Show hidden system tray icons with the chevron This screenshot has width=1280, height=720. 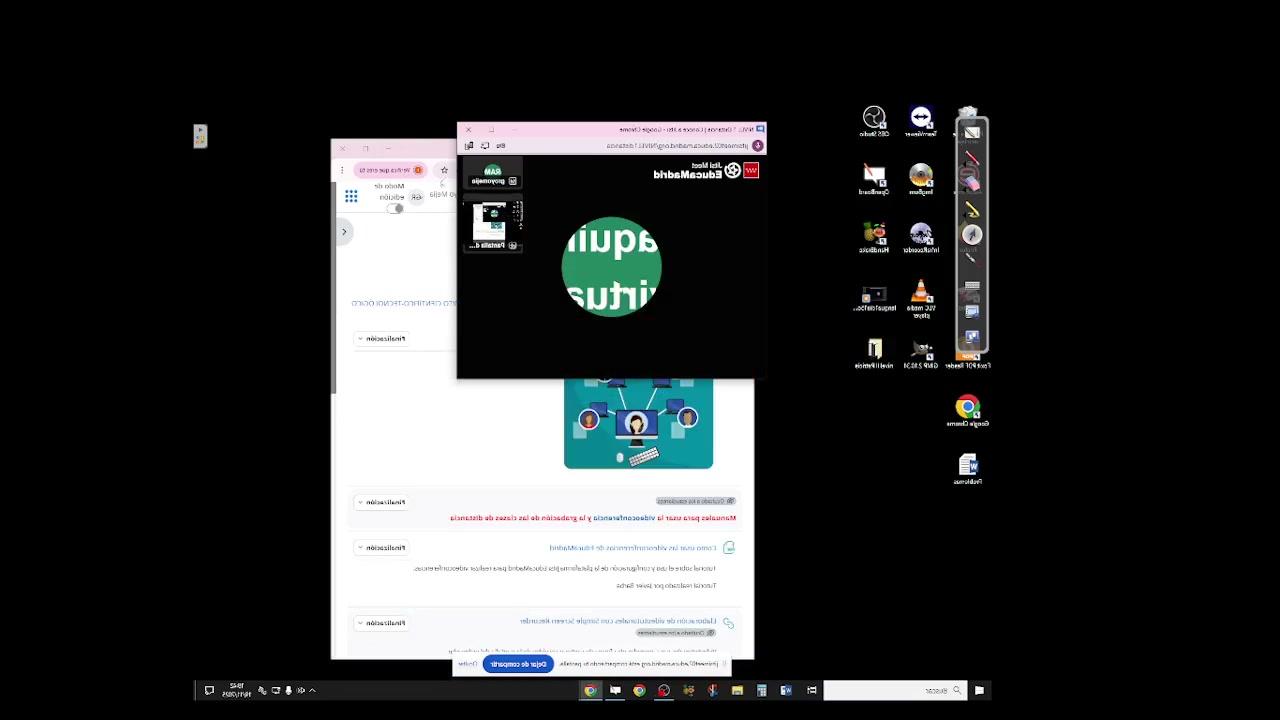(x=312, y=690)
